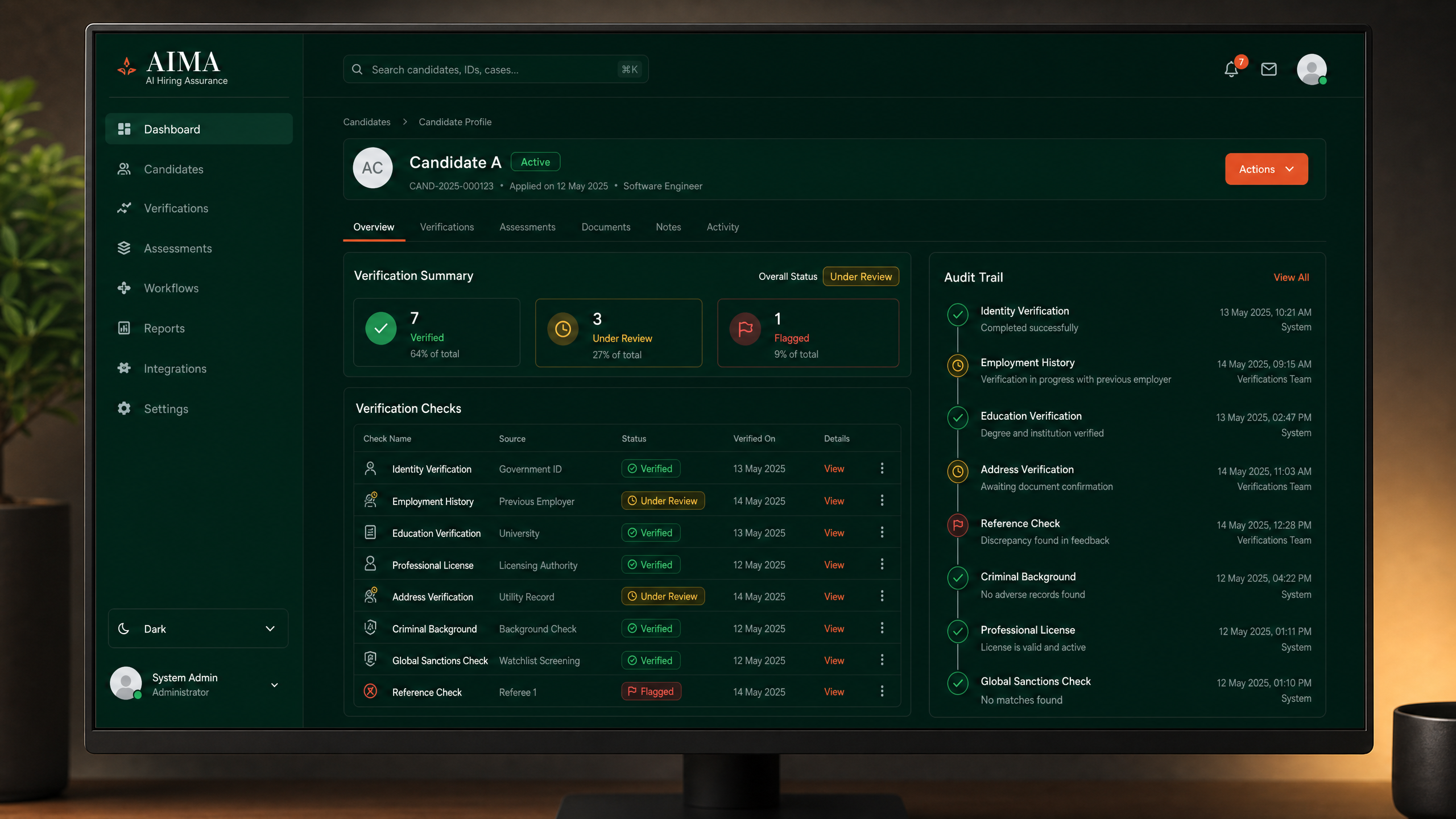The height and width of the screenshot is (819, 1456).
Task: Click the Under Review clock summary icon
Action: [x=562, y=329]
